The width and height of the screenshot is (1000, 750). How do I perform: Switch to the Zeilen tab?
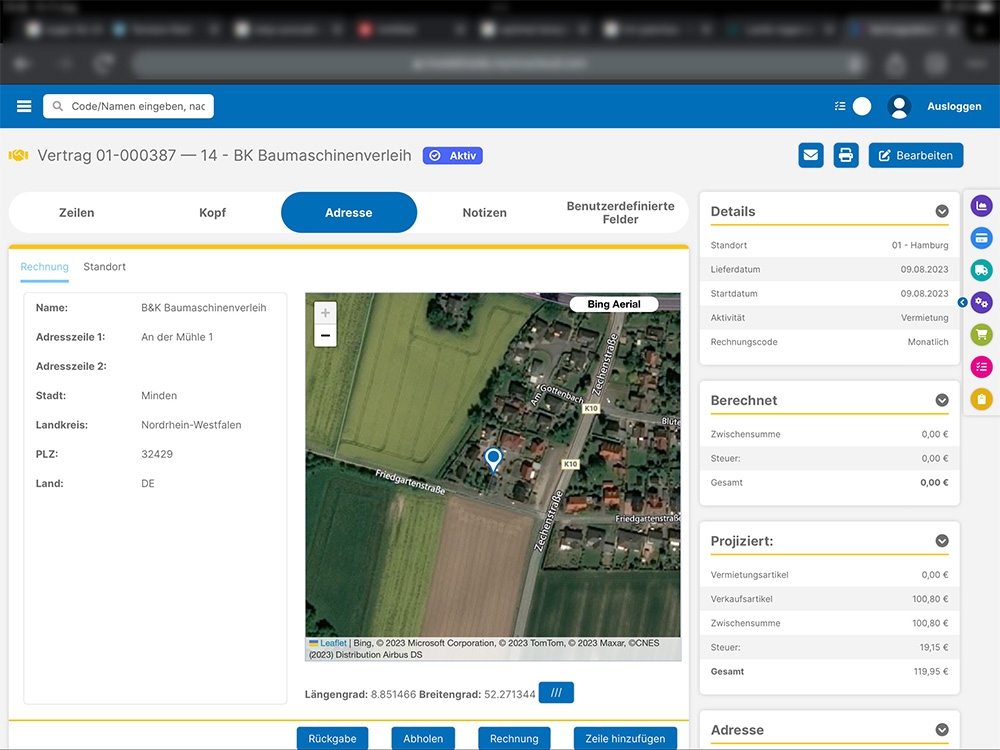click(x=77, y=212)
